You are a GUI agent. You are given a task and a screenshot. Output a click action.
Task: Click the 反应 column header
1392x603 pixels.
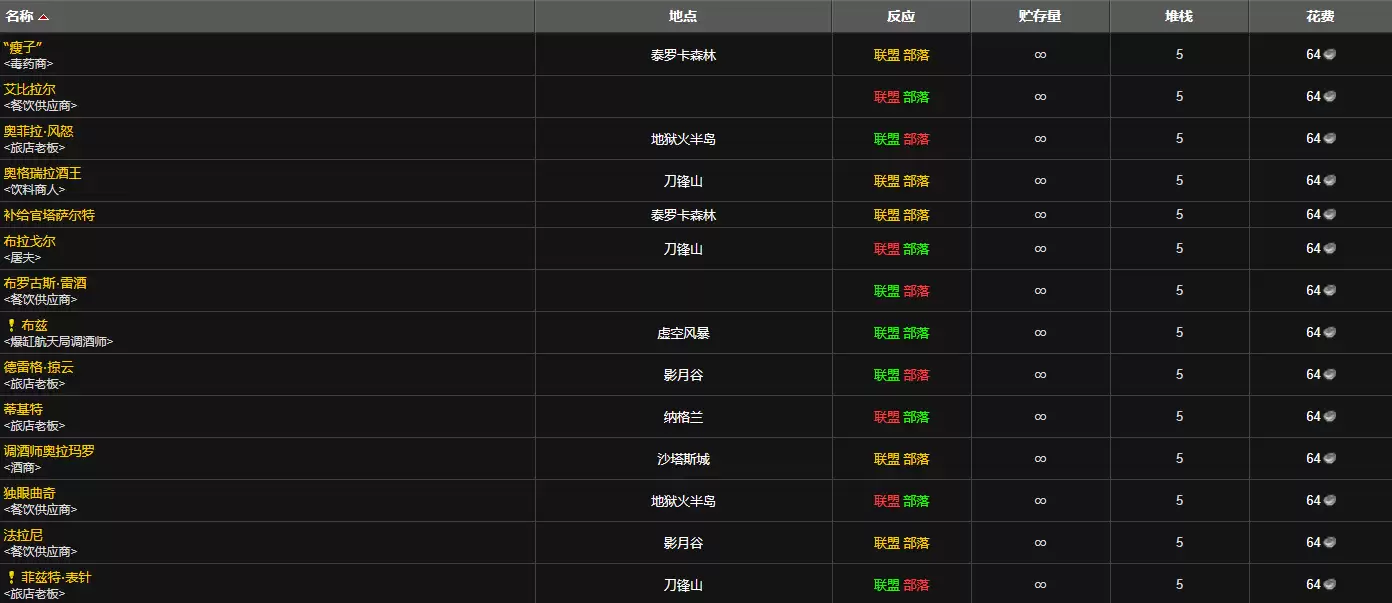click(902, 15)
